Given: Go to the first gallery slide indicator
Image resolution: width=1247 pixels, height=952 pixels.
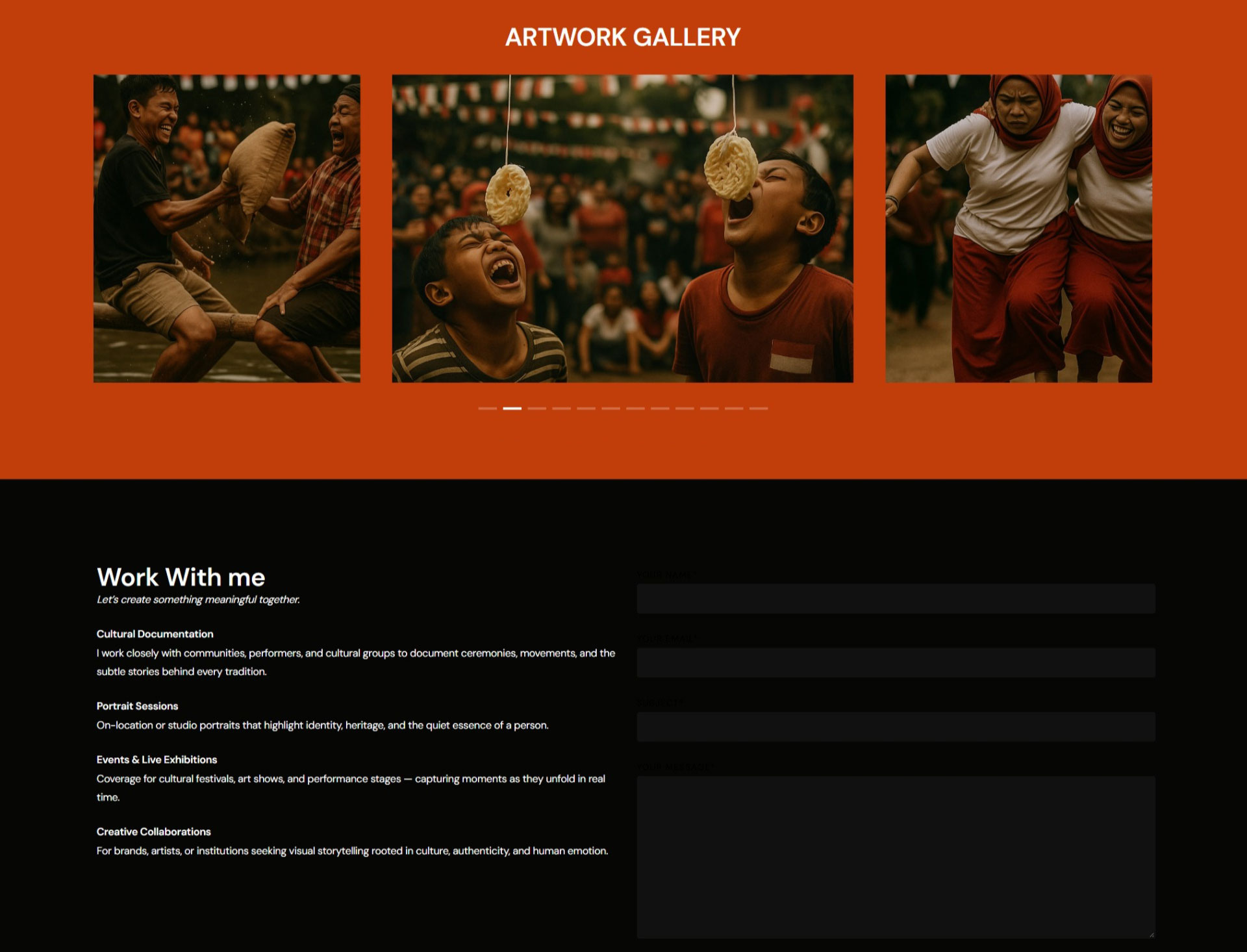Looking at the screenshot, I should [487, 408].
